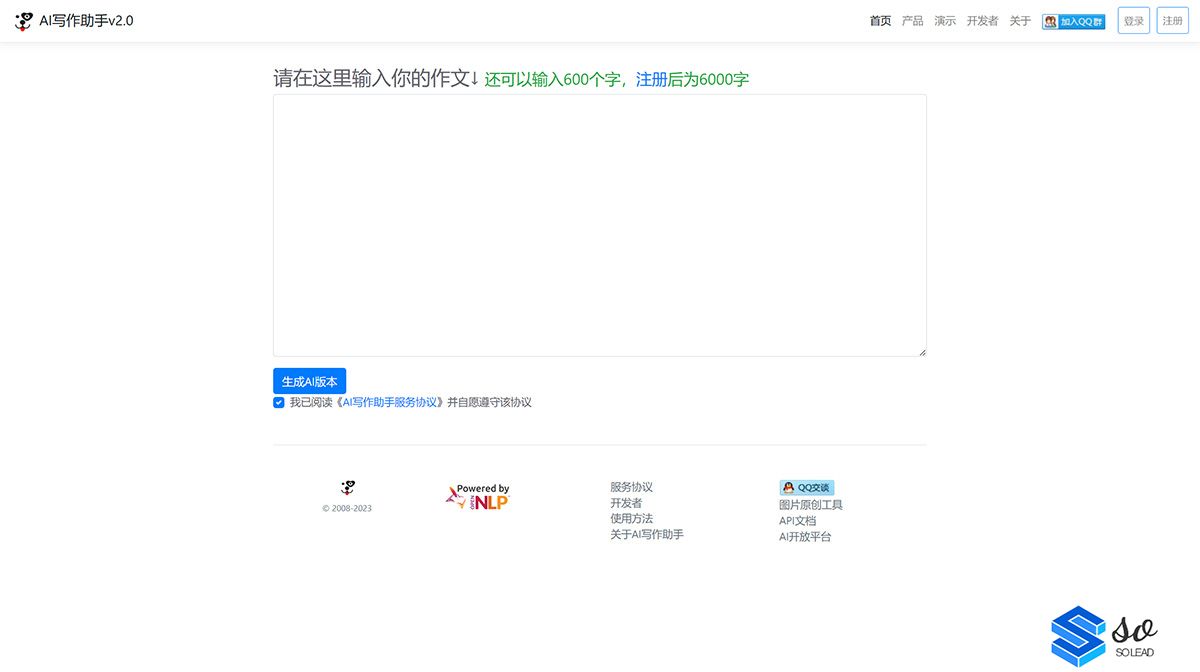
Task: Open the footer 开发者 link
Action: pos(626,503)
